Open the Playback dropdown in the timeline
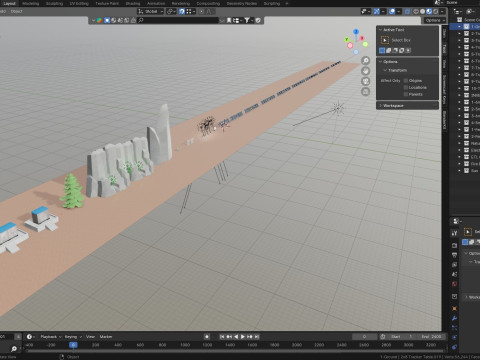Screen dimensions: 480x360 (x=51, y=337)
